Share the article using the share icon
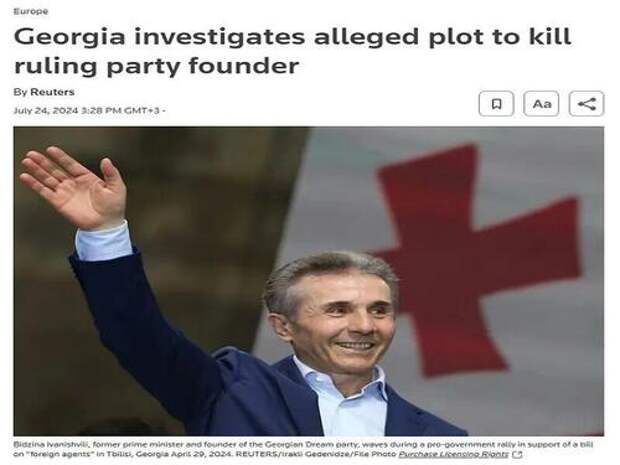The image size is (620, 465). [x=586, y=104]
